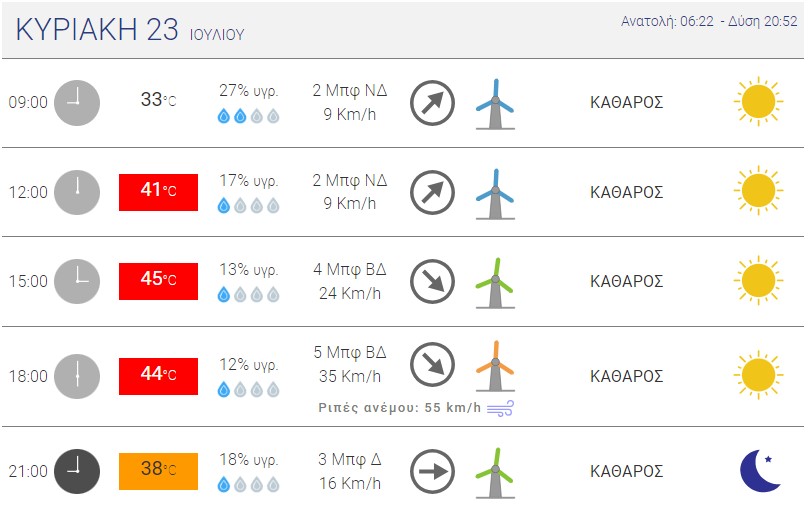Click the 09:00 clock icon
Screen dimensions: 810x506
pos(77,103)
